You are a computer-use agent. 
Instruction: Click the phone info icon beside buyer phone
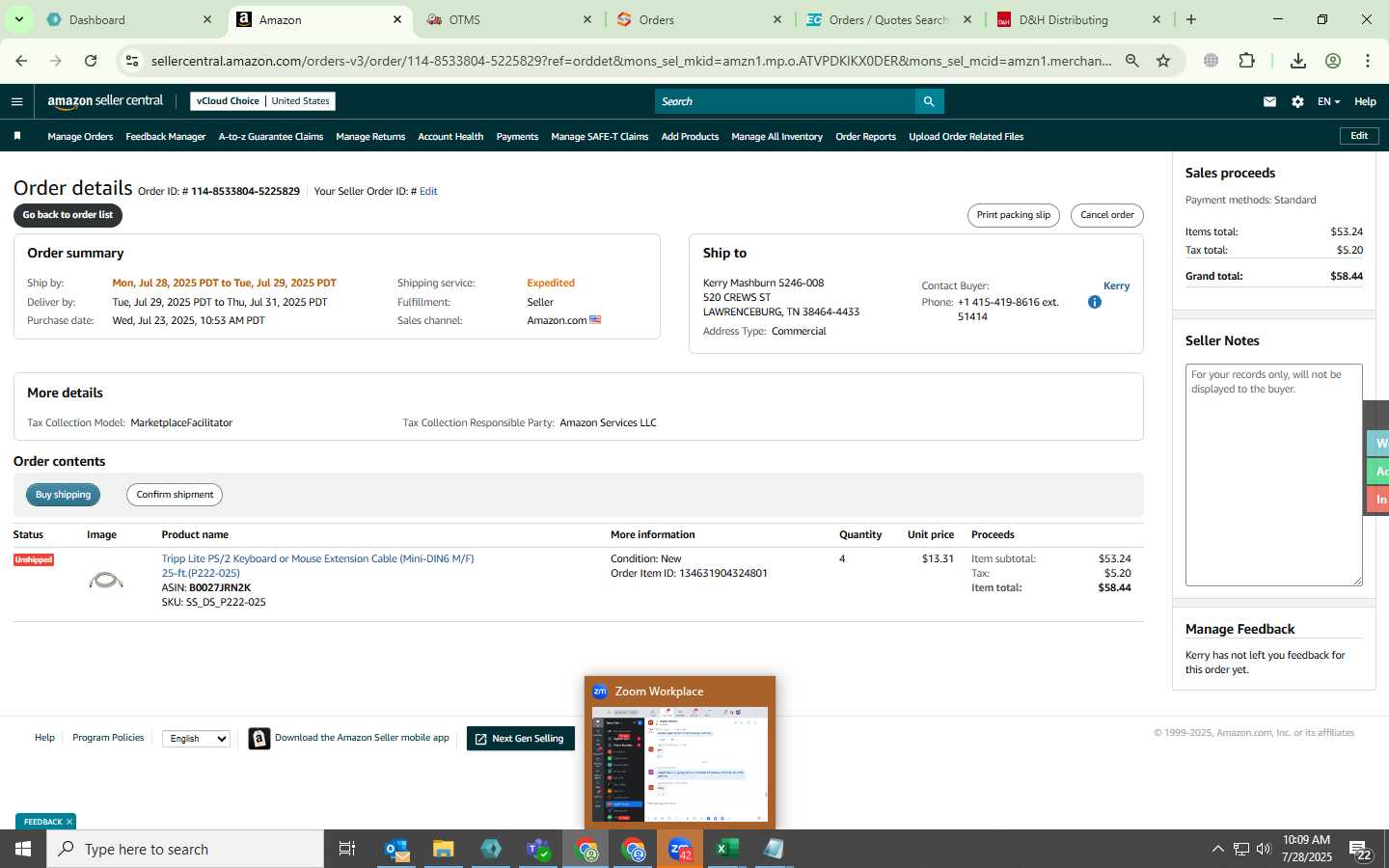(1094, 302)
